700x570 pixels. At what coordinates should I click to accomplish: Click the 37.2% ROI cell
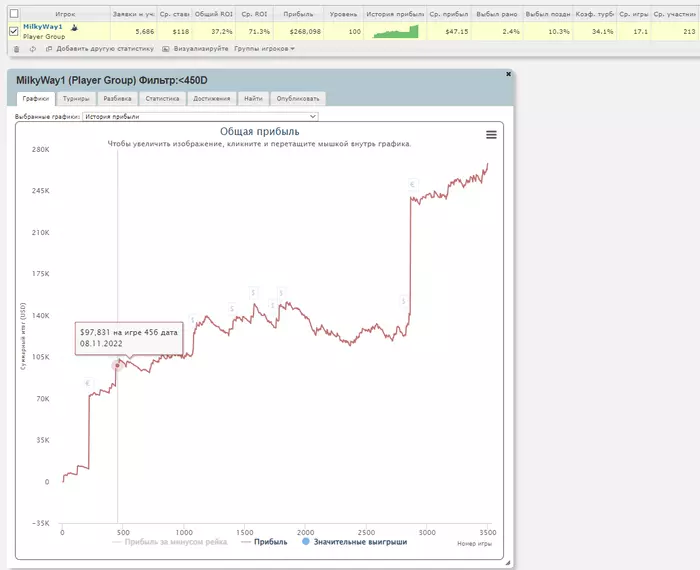tap(213, 32)
